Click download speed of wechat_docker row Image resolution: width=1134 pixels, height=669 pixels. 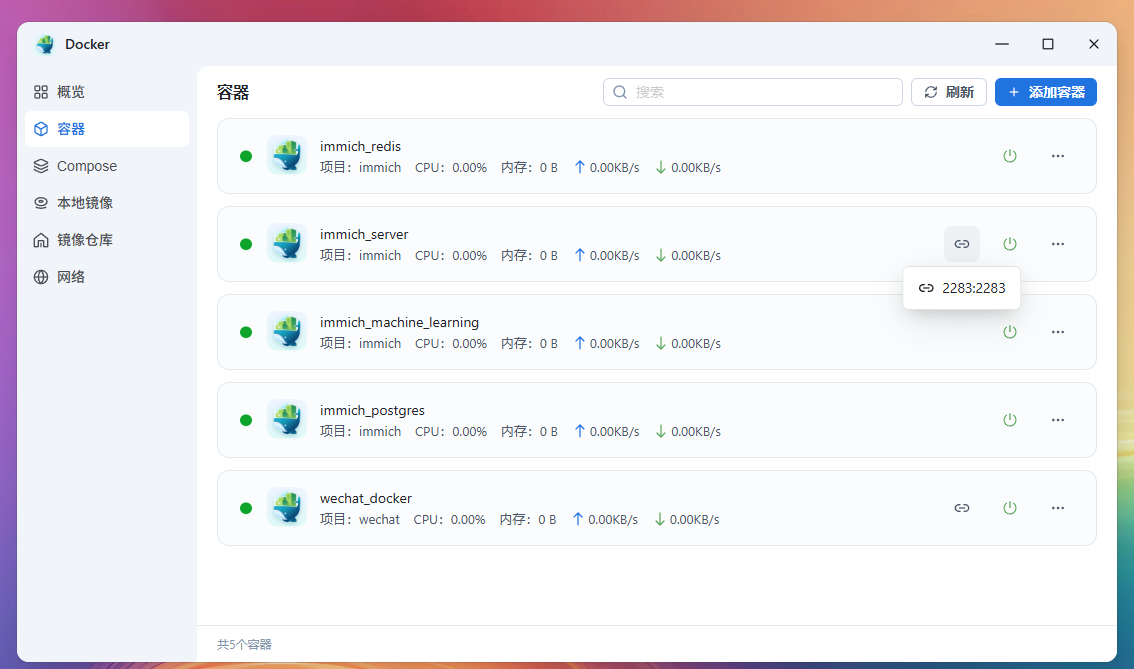(686, 519)
